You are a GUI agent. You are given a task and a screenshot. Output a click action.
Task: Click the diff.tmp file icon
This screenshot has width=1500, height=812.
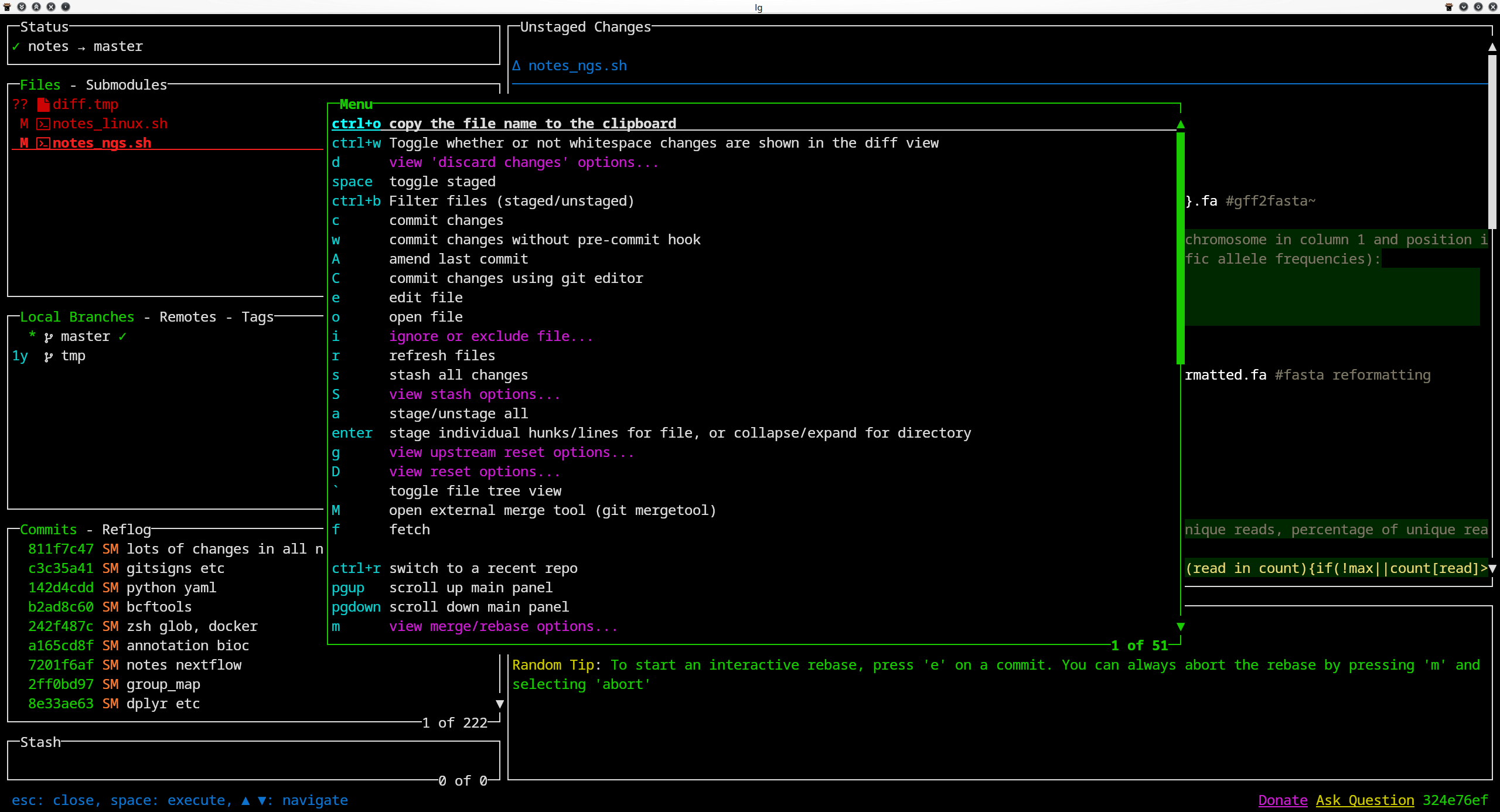43,105
